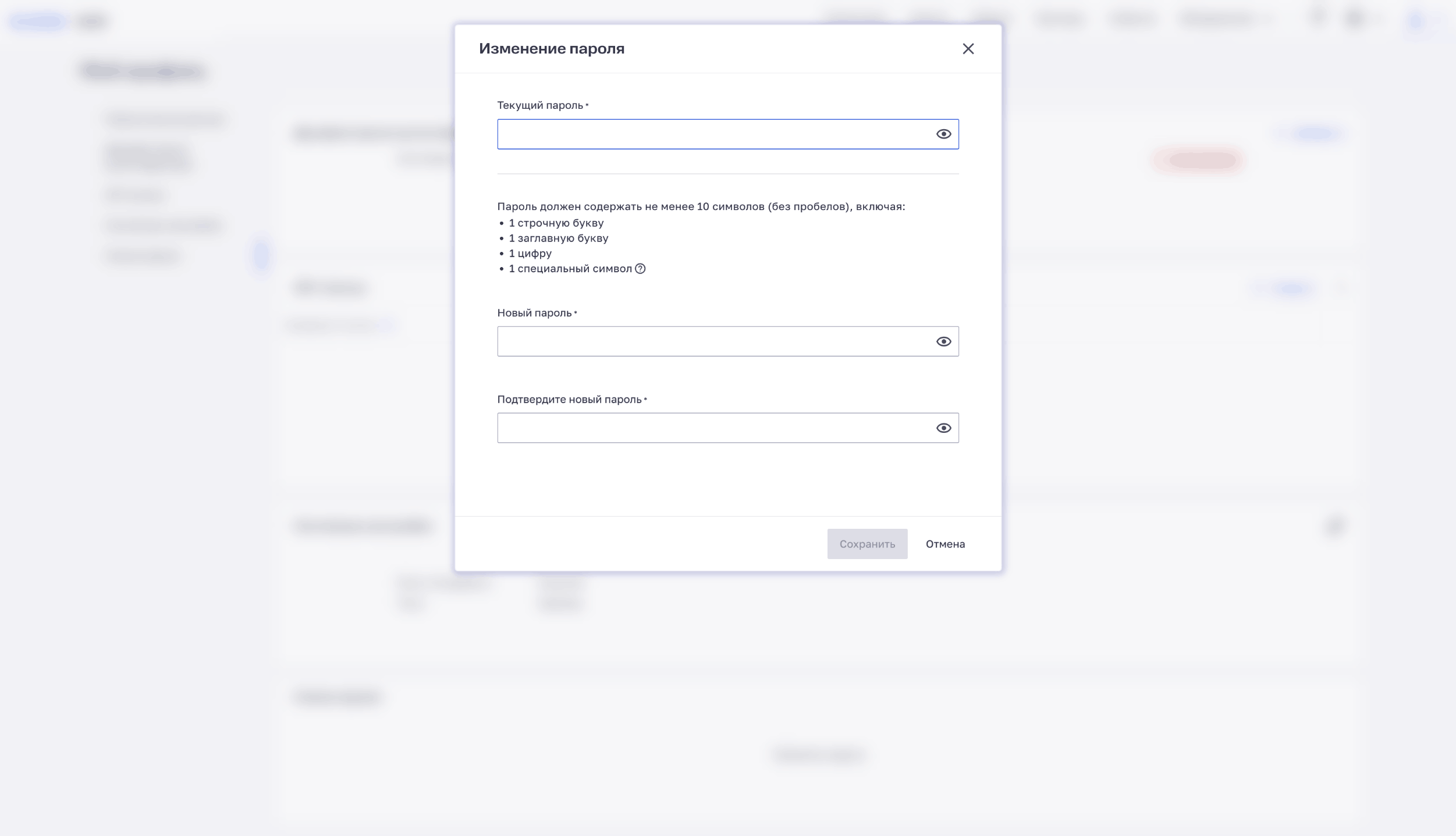Click the Сохранить button
Image resolution: width=1456 pixels, height=836 pixels.
point(867,544)
